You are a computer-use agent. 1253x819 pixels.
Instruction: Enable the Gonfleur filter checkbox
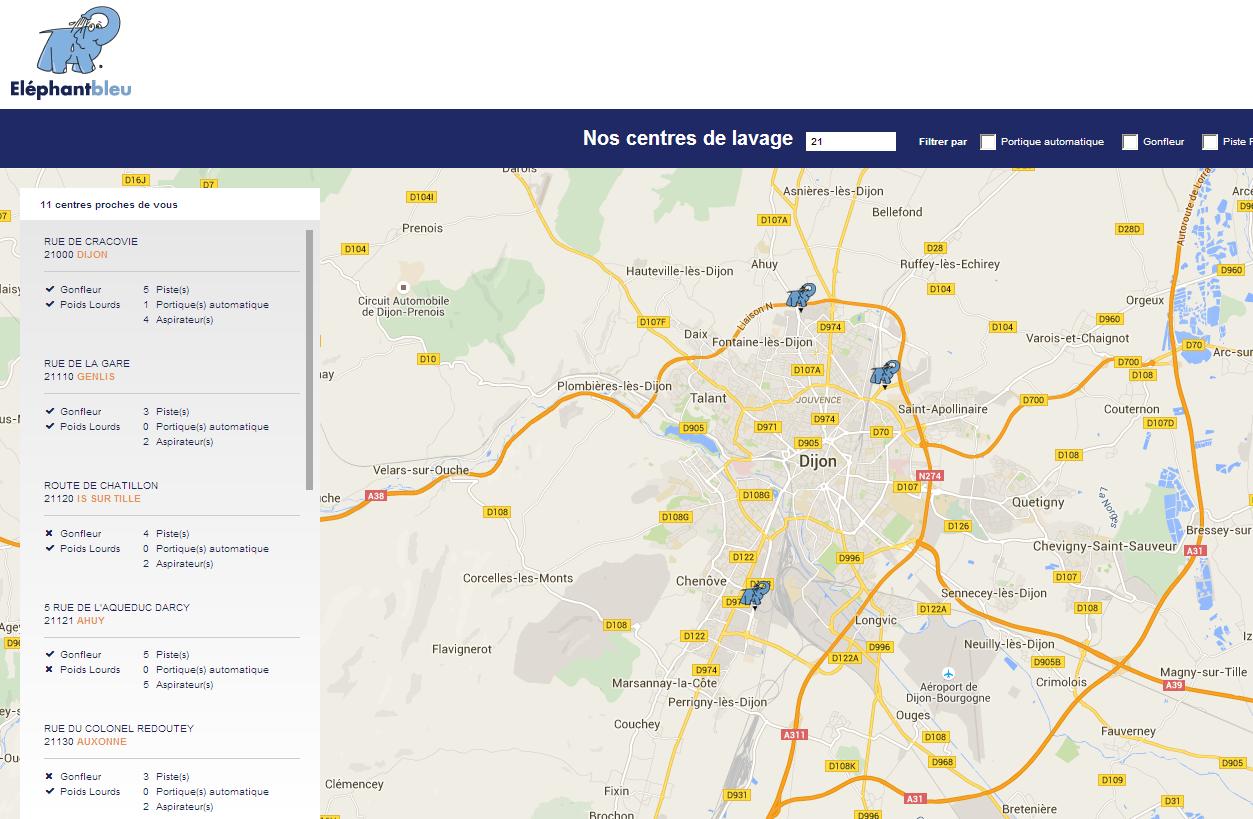click(x=1130, y=142)
